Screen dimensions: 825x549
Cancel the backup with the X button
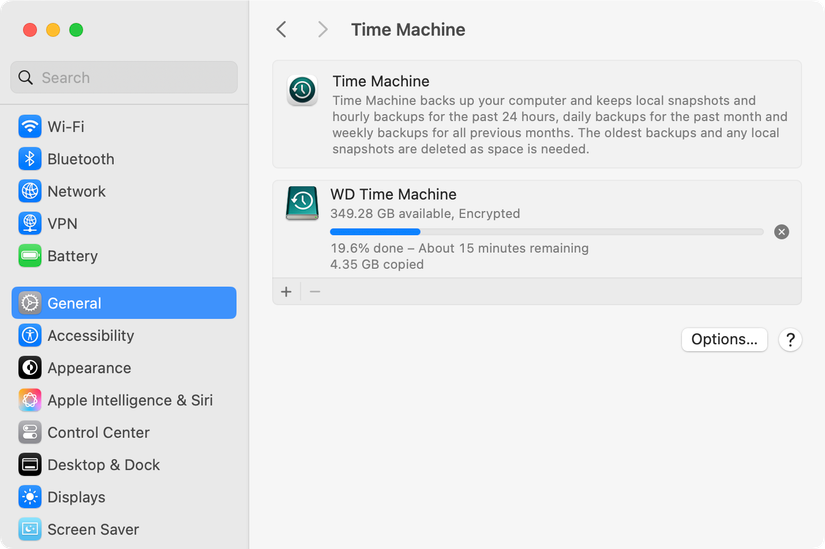point(782,232)
